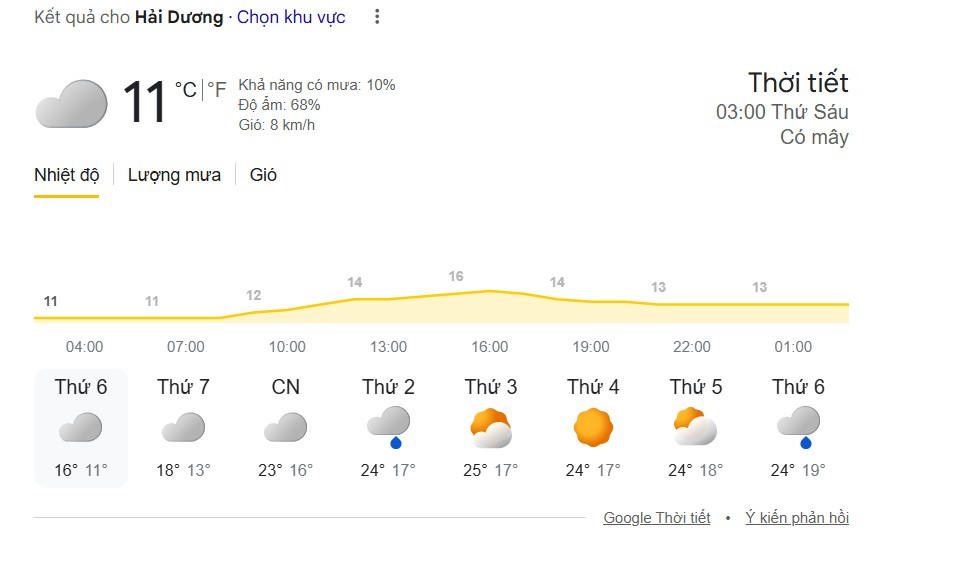Viewport: 973px width, 562px height.
Task: Click the 16:00 point on temperature graph
Action: [490, 291]
